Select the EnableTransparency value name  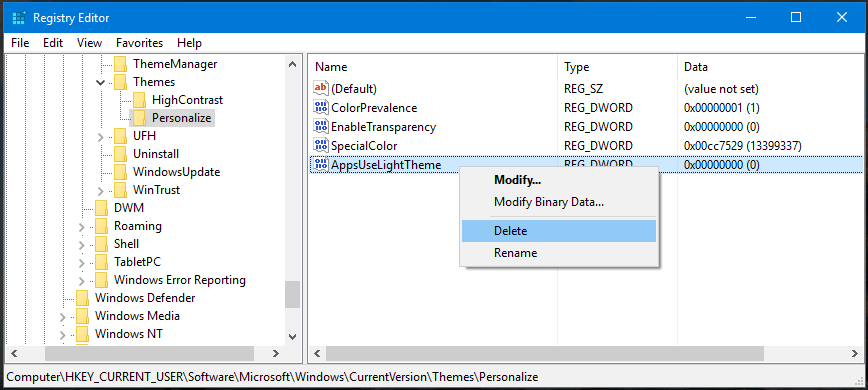point(383,127)
